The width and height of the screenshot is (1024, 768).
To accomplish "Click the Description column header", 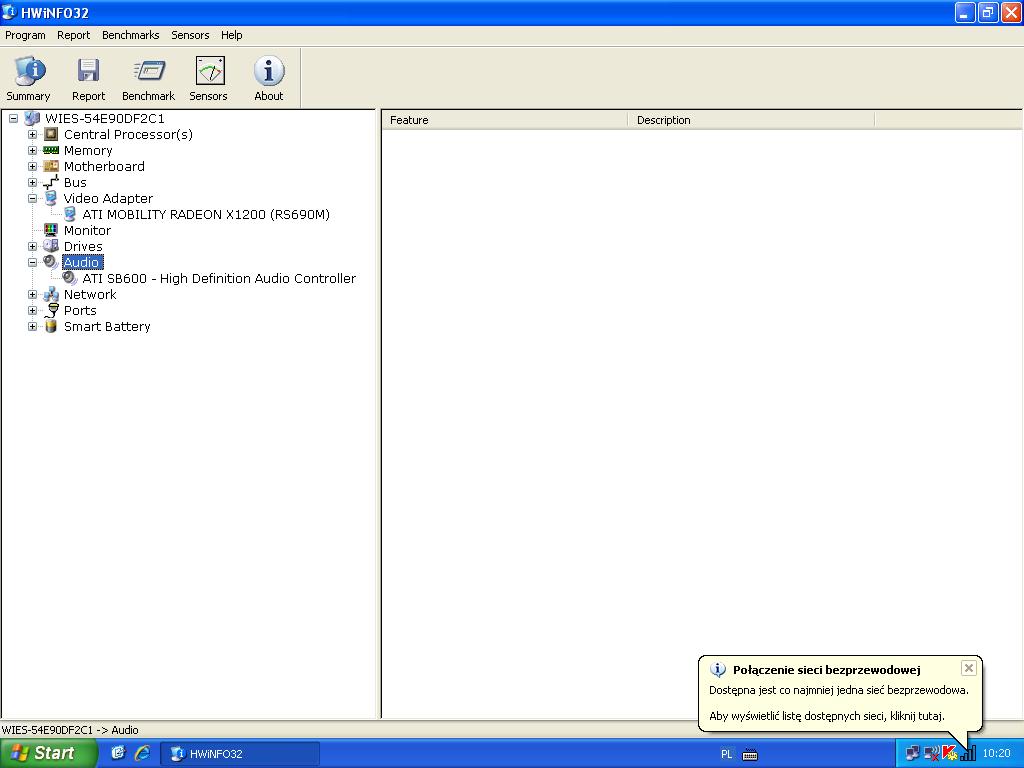I will click(x=751, y=120).
